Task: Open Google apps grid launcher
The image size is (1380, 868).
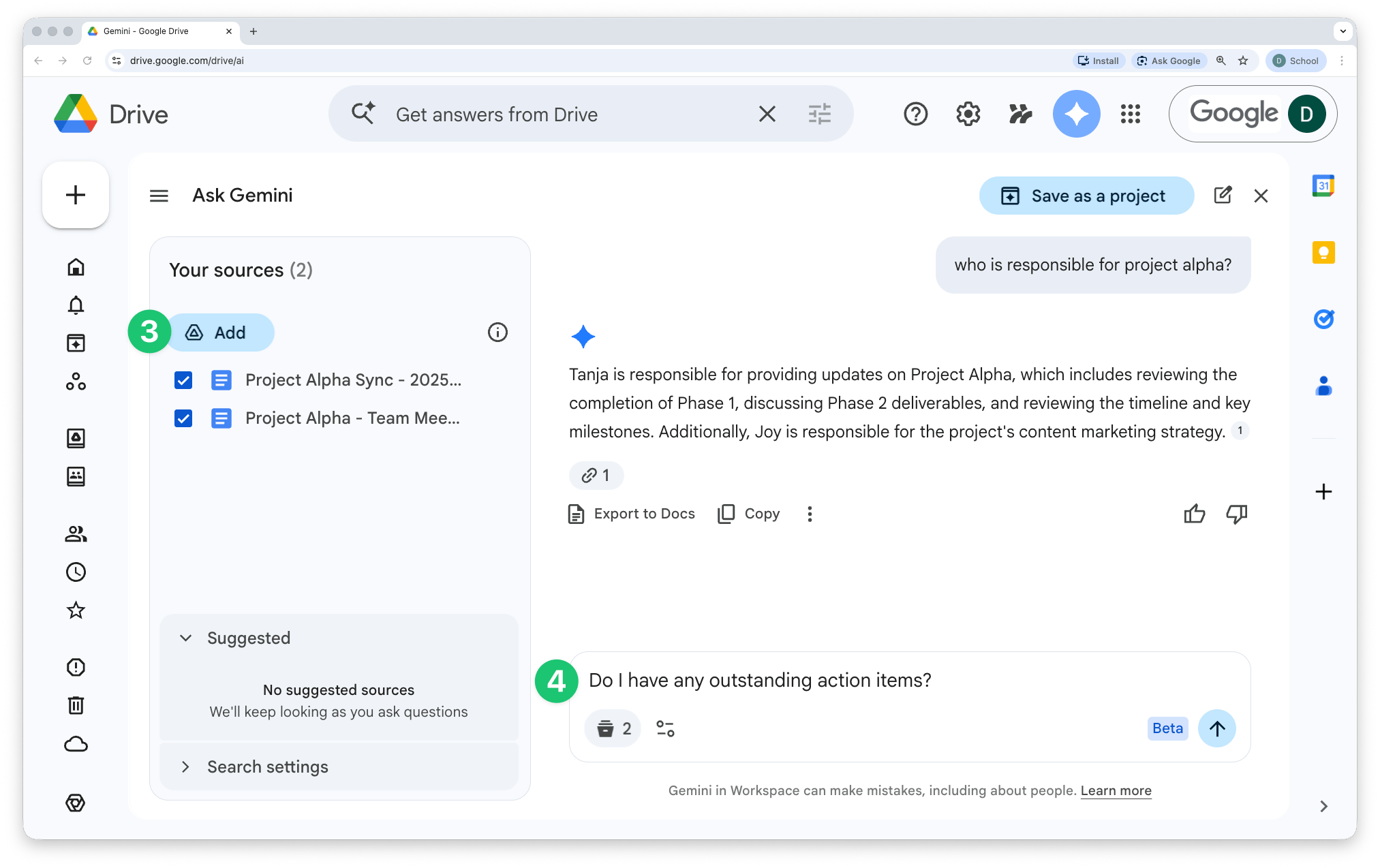Action: (1130, 114)
